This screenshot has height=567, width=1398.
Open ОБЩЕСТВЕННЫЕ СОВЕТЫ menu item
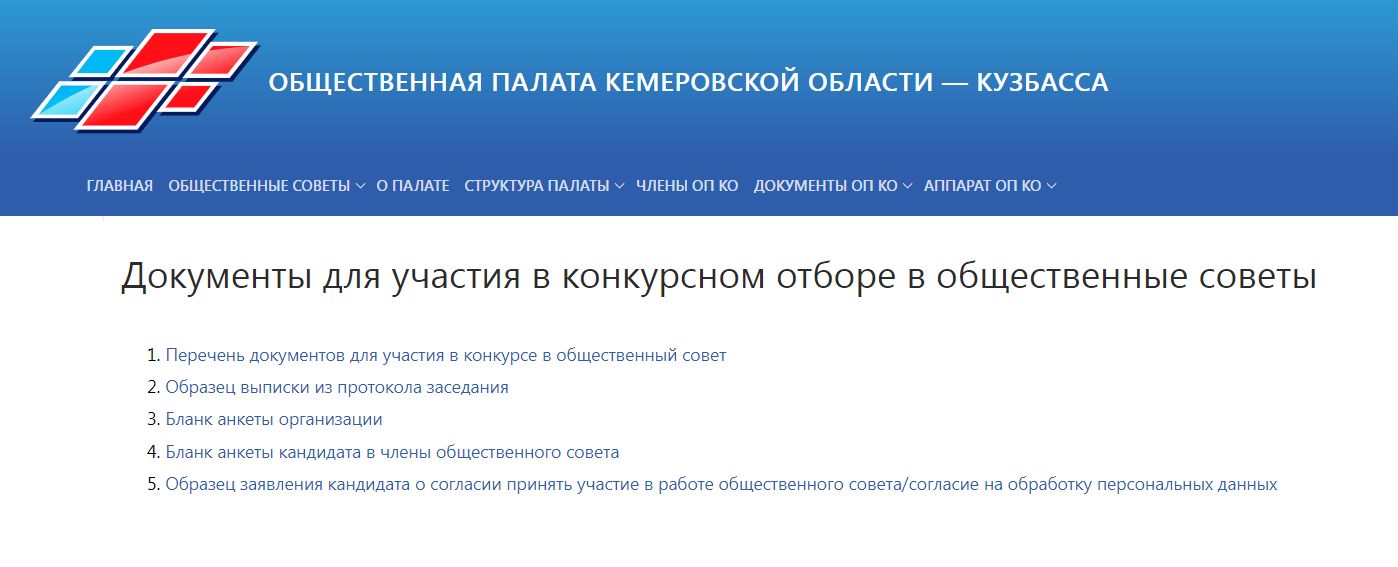click(x=259, y=186)
